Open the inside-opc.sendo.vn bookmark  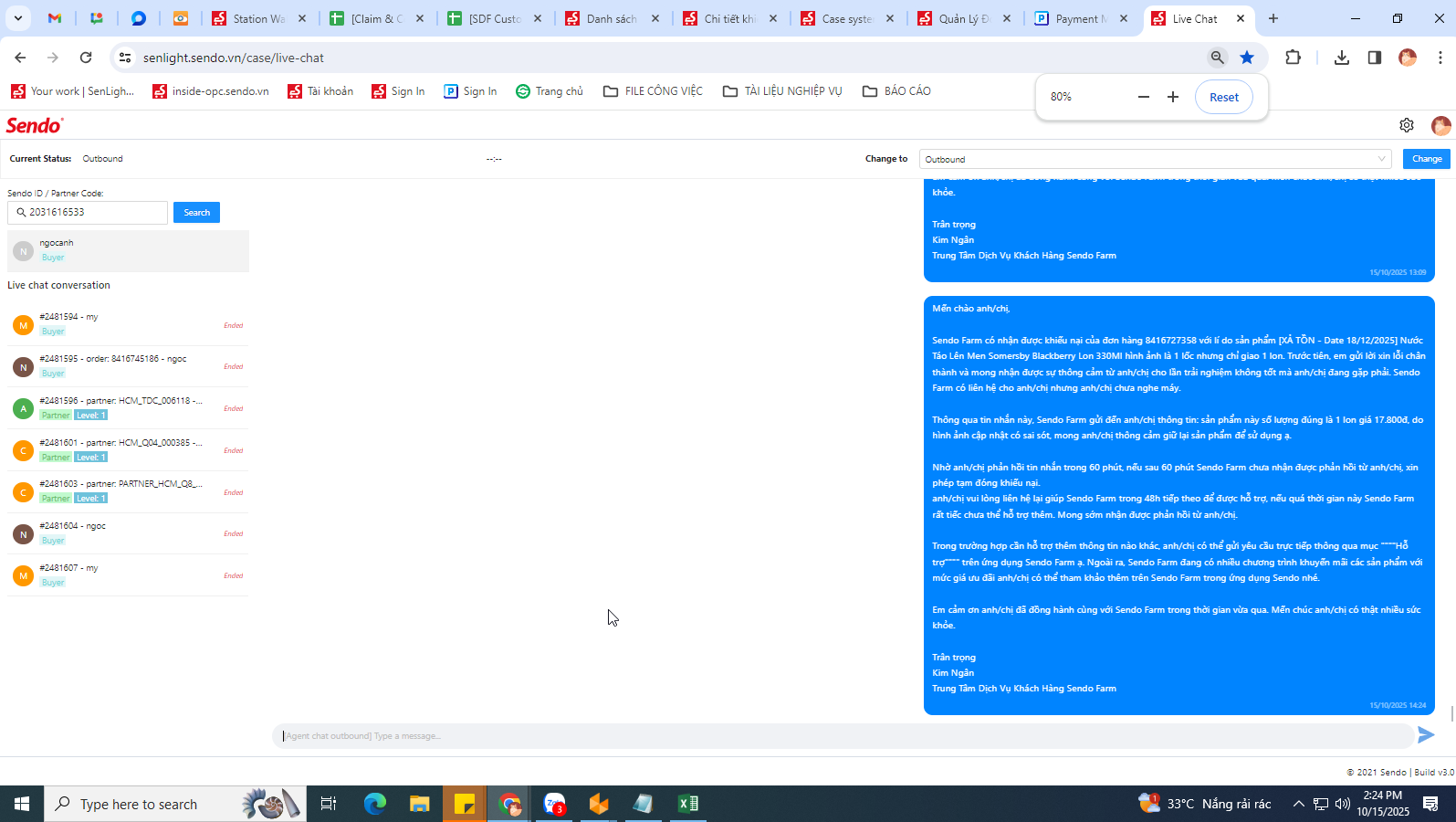[211, 91]
